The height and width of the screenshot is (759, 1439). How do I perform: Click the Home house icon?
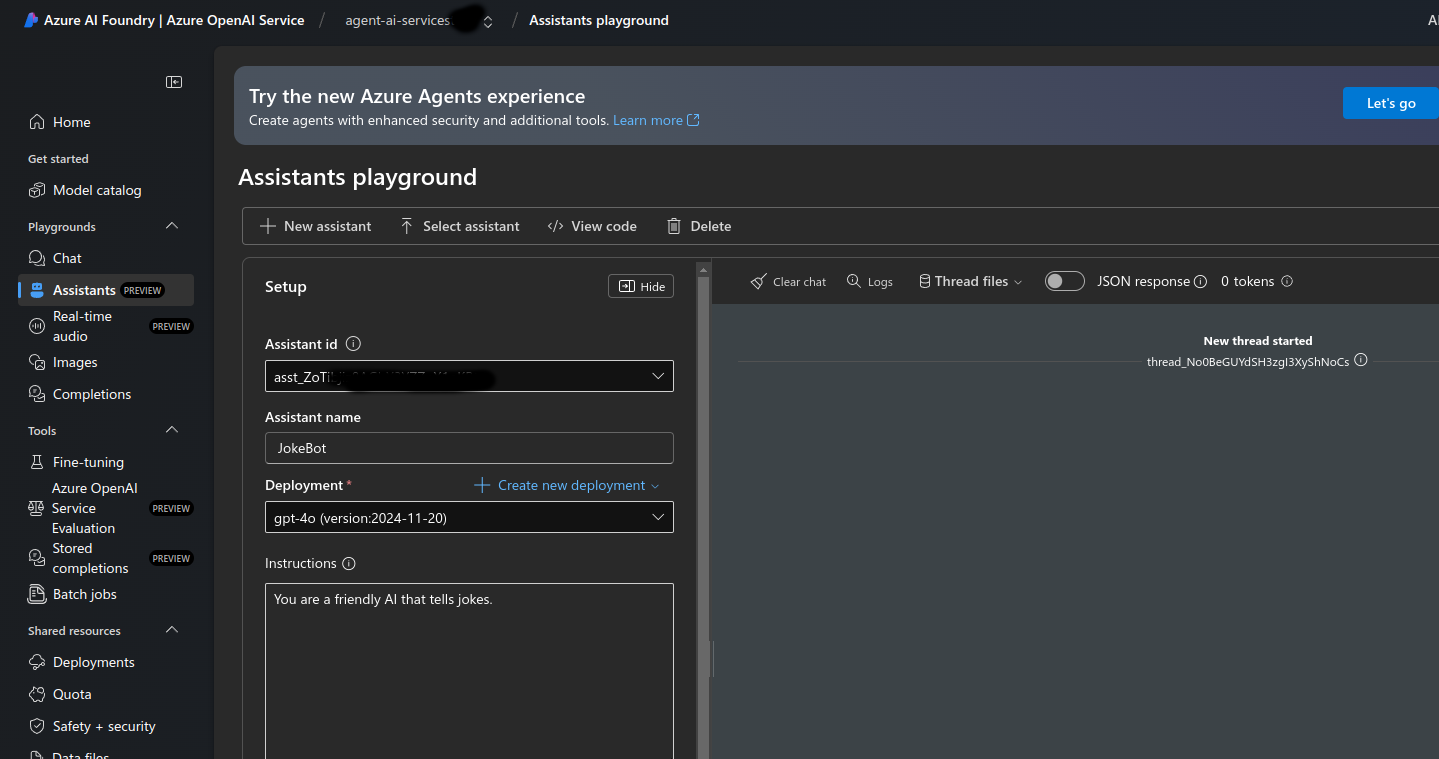pyautogui.click(x=37, y=122)
